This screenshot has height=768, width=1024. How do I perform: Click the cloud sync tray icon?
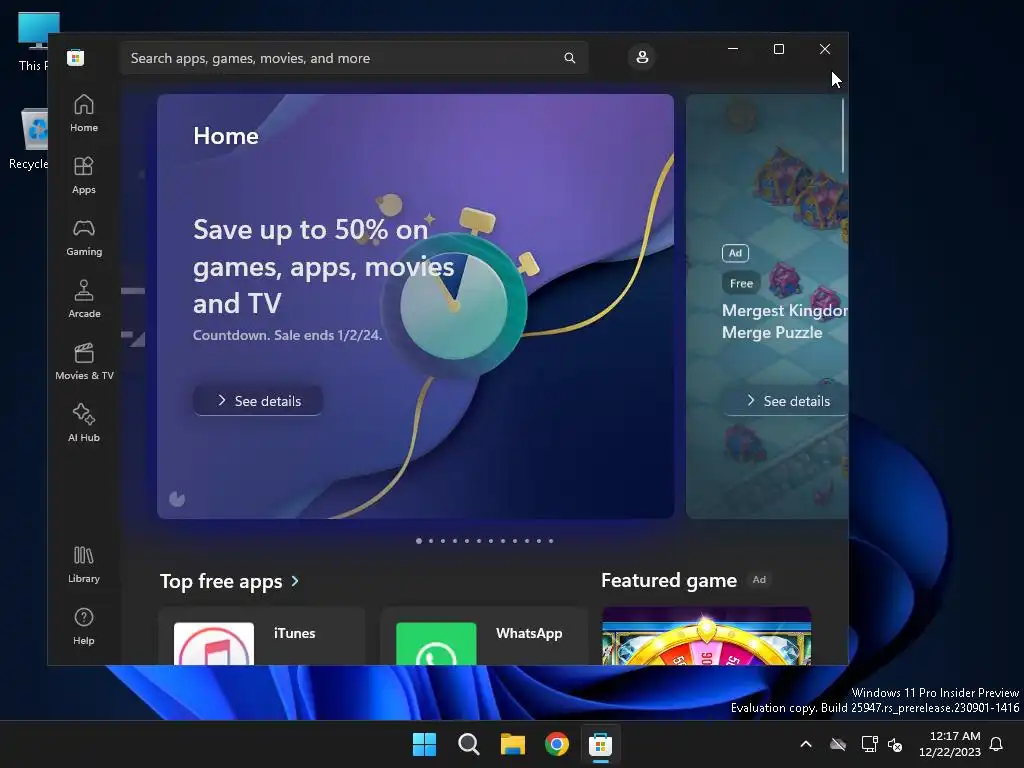coord(838,744)
